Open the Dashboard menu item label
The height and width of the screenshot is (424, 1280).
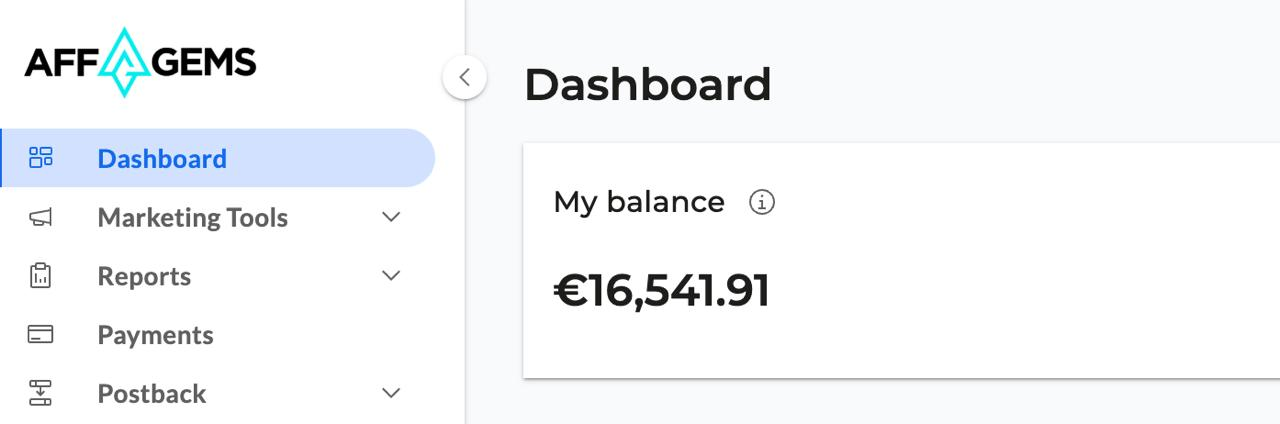click(x=162, y=159)
